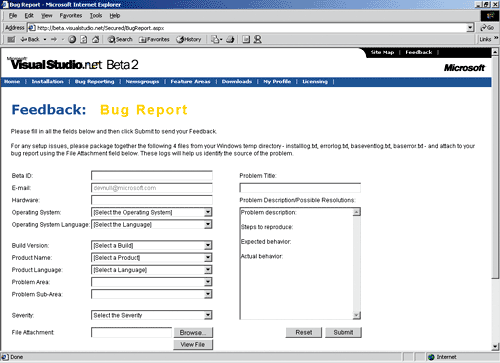Image resolution: width=500 pixels, height=363 pixels.
Task: Expand the Operating System dropdown
Action: tap(152, 212)
